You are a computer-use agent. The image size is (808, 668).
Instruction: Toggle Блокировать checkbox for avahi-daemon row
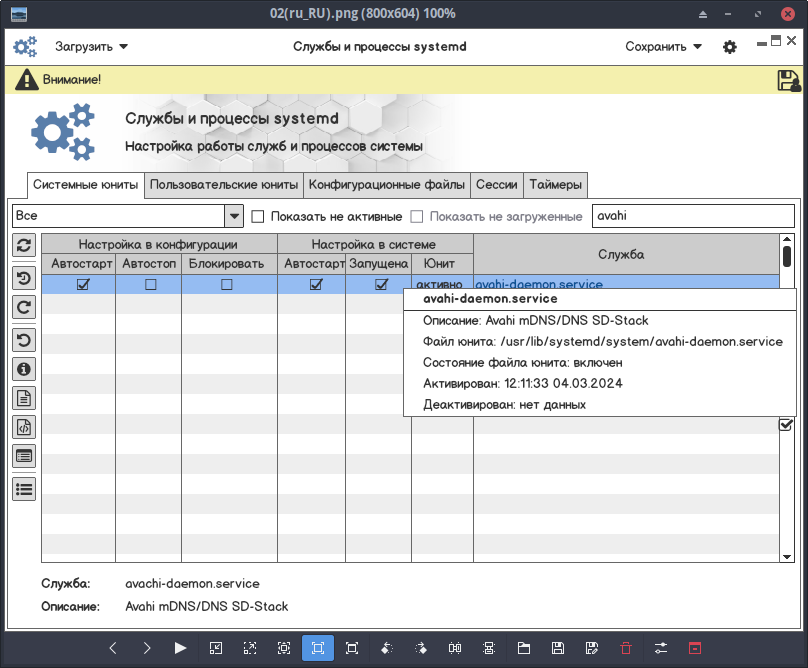tap(227, 284)
